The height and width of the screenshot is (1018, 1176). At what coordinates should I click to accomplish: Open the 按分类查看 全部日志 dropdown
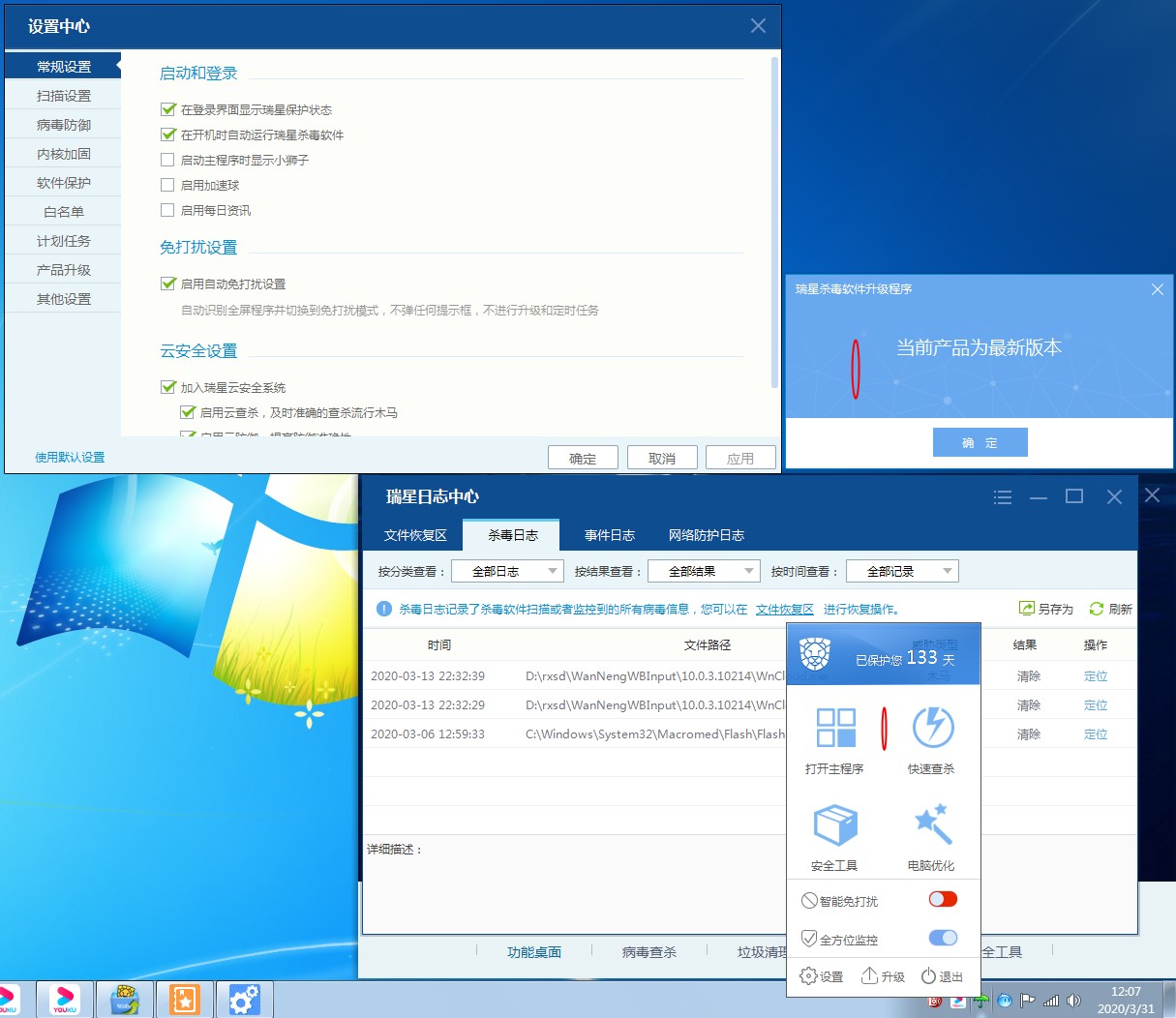[508, 571]
